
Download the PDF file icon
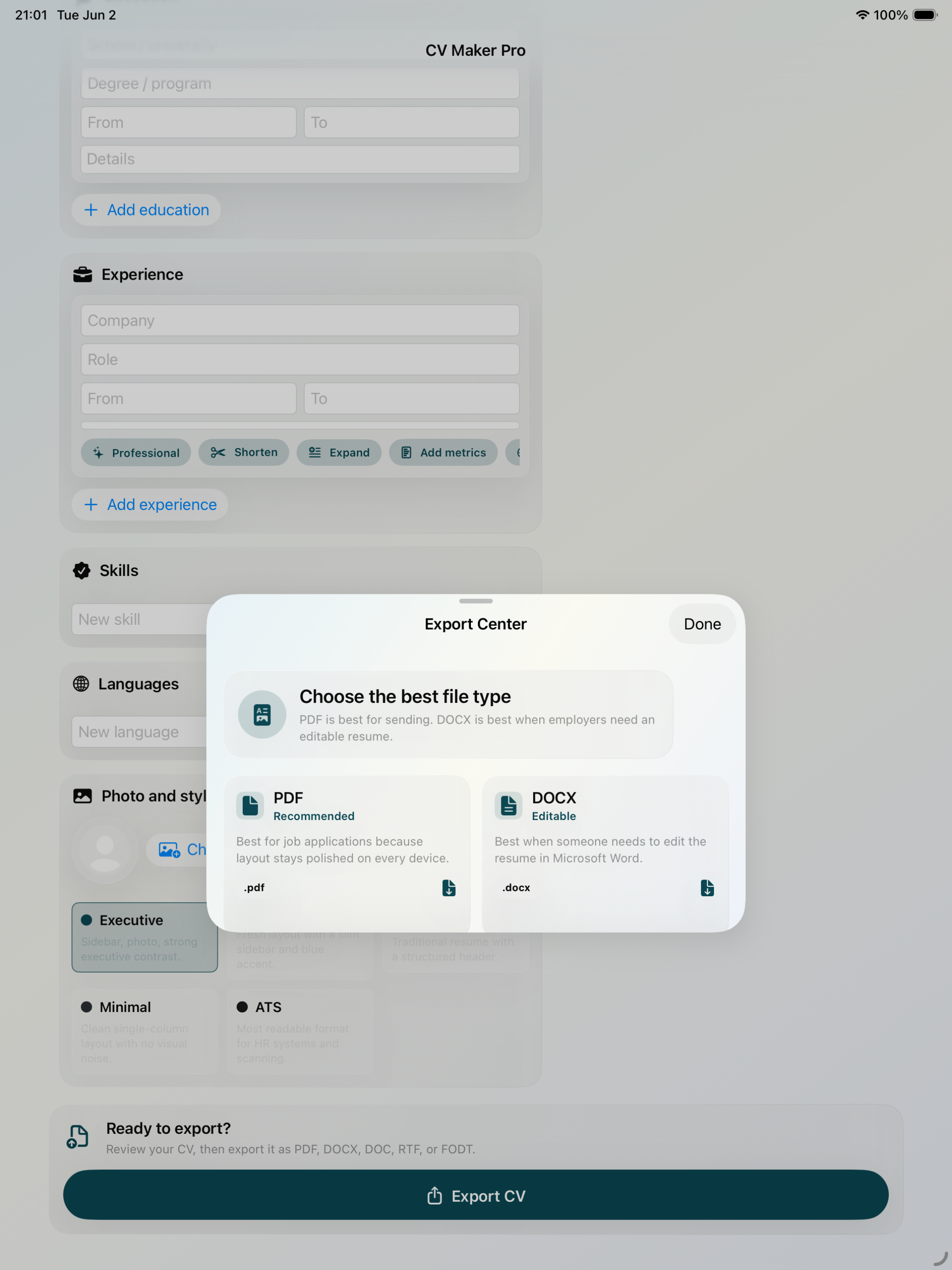tap(449, 887)
